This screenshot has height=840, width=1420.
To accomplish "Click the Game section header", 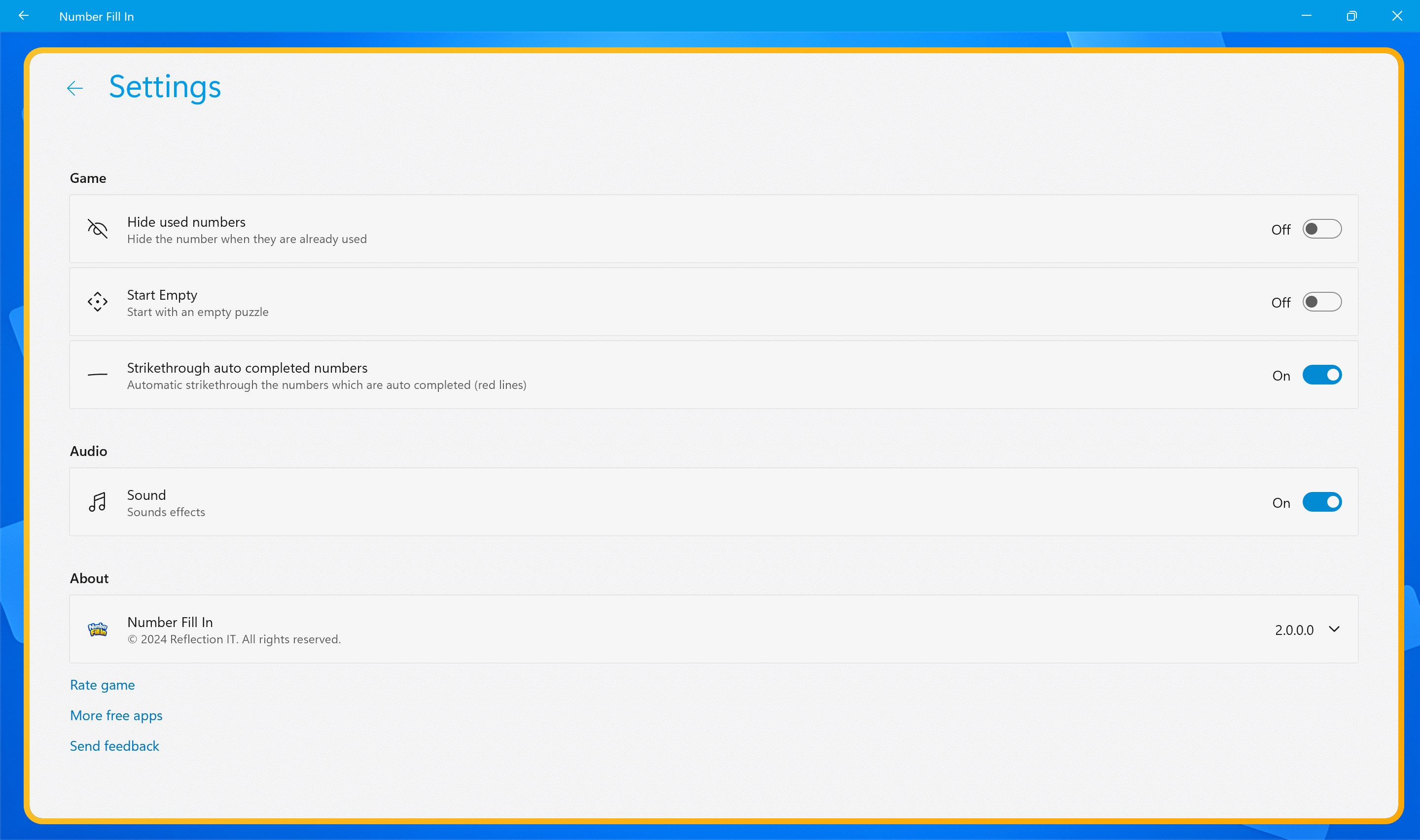I will [88, 178].
